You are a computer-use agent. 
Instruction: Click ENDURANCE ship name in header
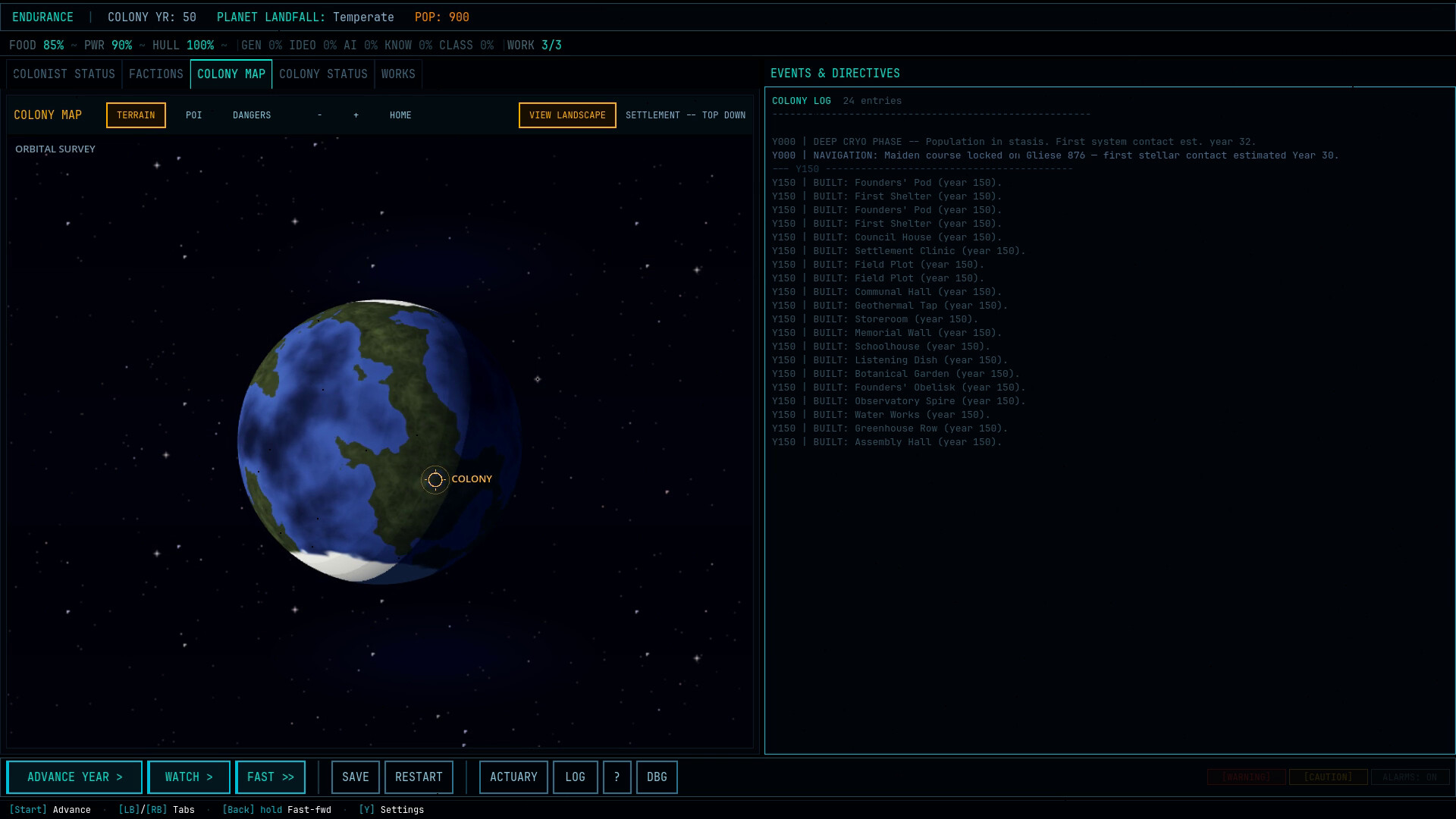tap(42, 17)
